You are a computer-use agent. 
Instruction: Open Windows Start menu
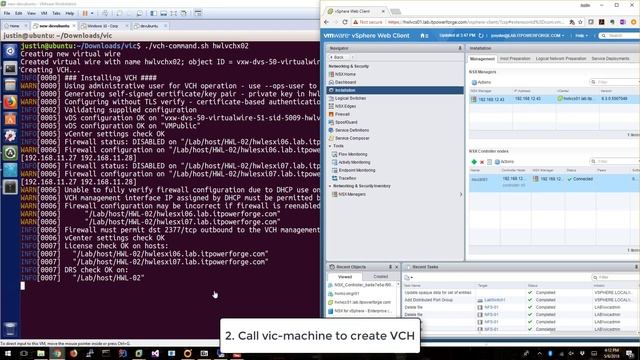[x=7, y=353]
